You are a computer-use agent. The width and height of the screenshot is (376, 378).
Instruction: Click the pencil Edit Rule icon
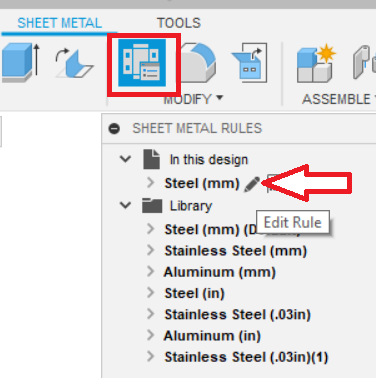click(252, 184)
